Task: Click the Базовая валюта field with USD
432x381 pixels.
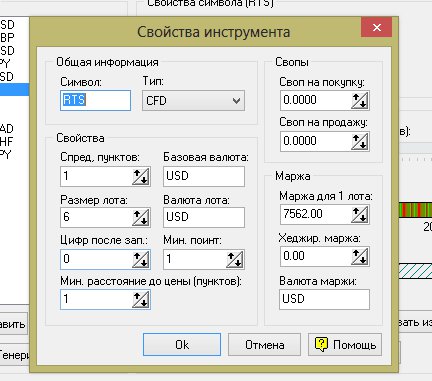Action: click(204, 176)
